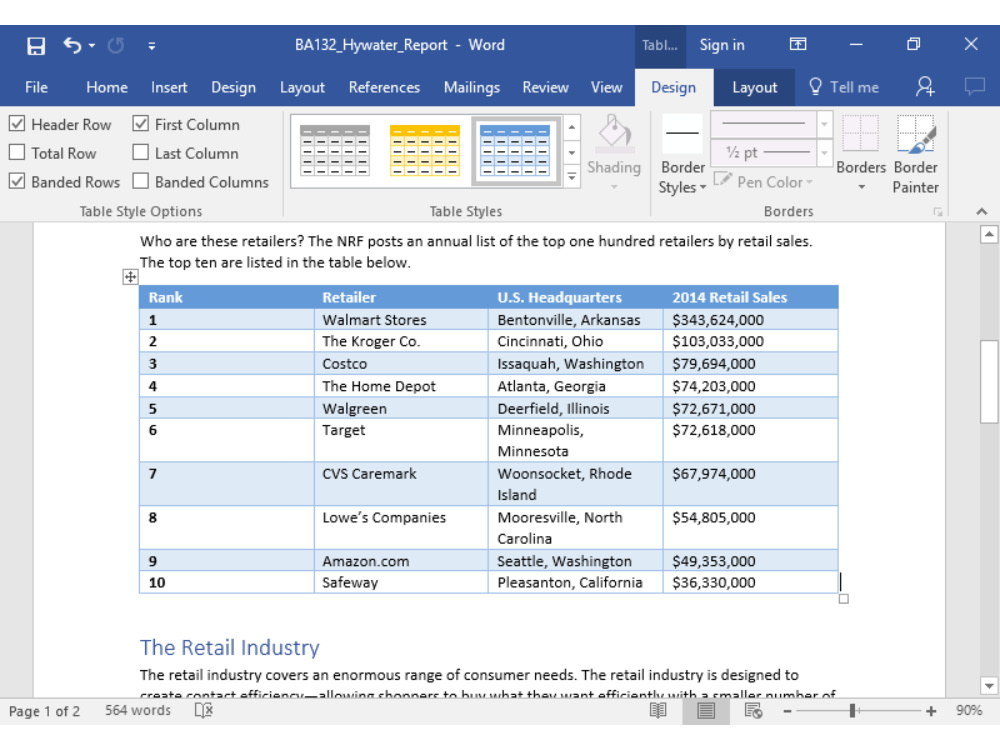
Task: Open the proofing errors icon
Action: click(x=204, y=710)
